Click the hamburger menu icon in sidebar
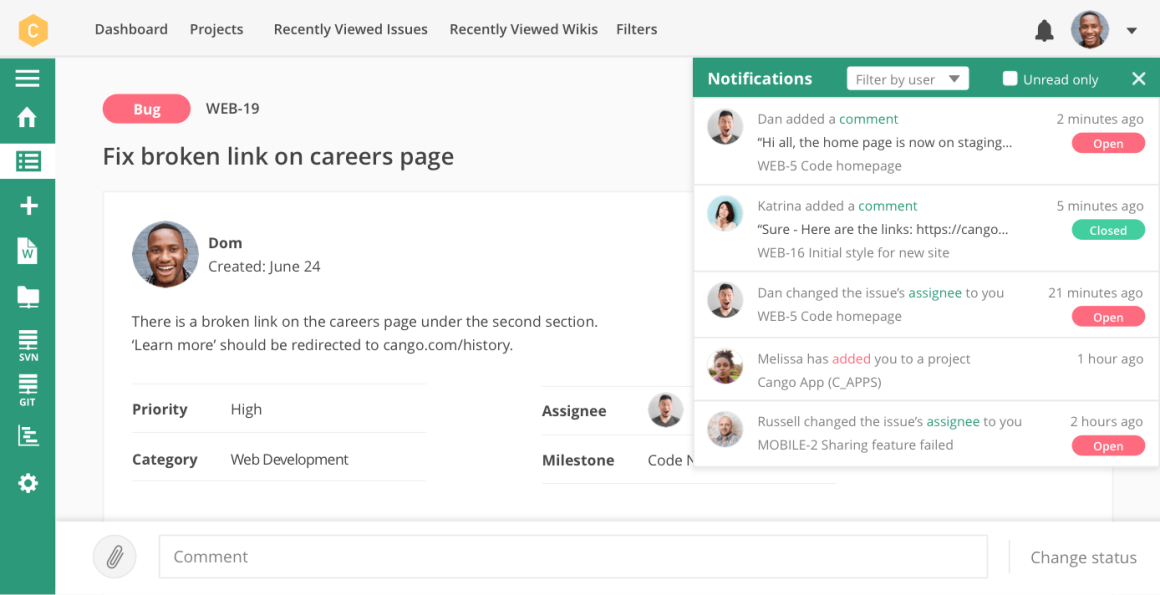The width and height of the screenshot is (1160, 595). pyautogui.click(x=27, y=78)
